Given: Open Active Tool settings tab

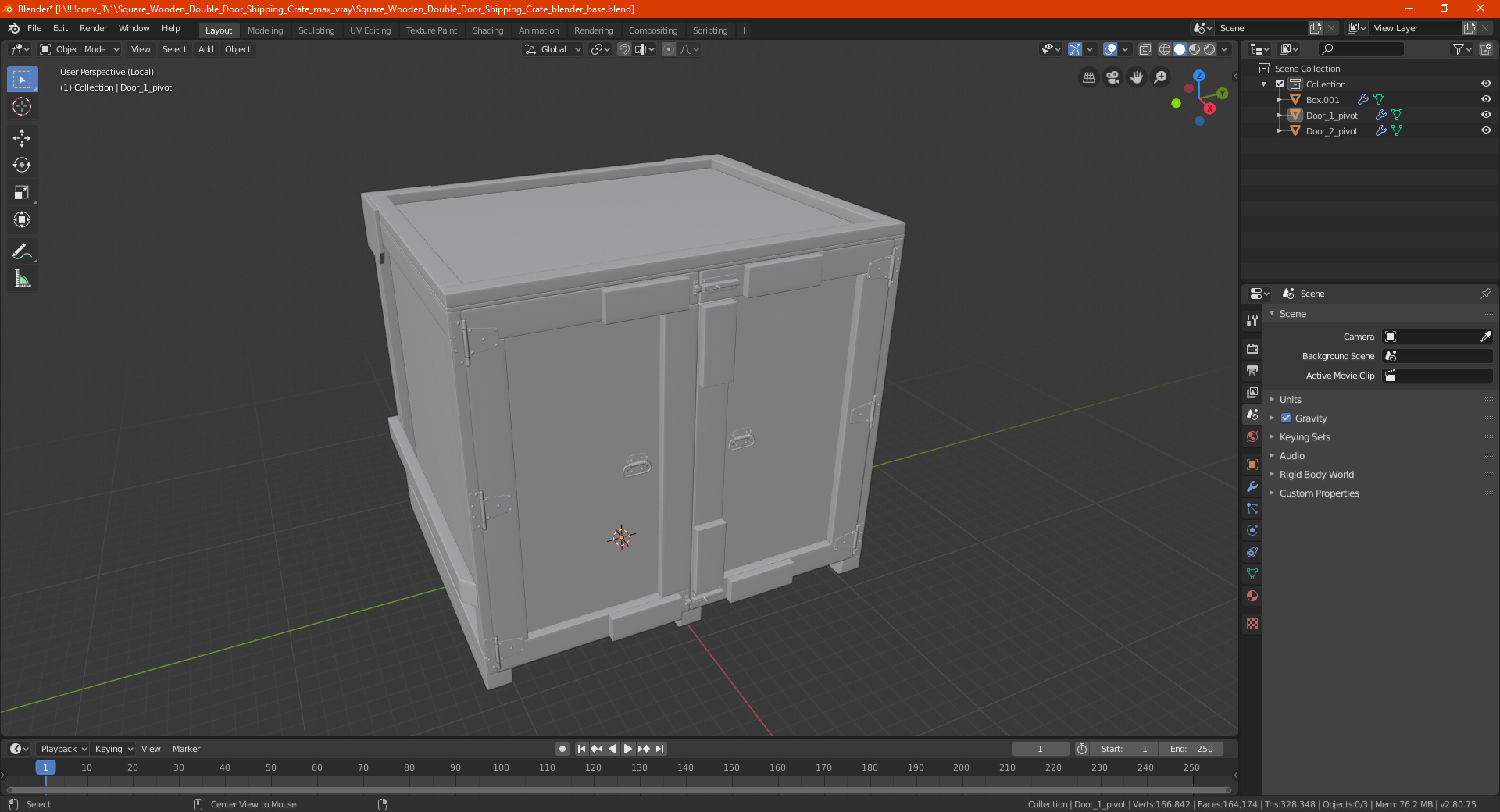Looking at the screenshot, I should click(1252, 320).
